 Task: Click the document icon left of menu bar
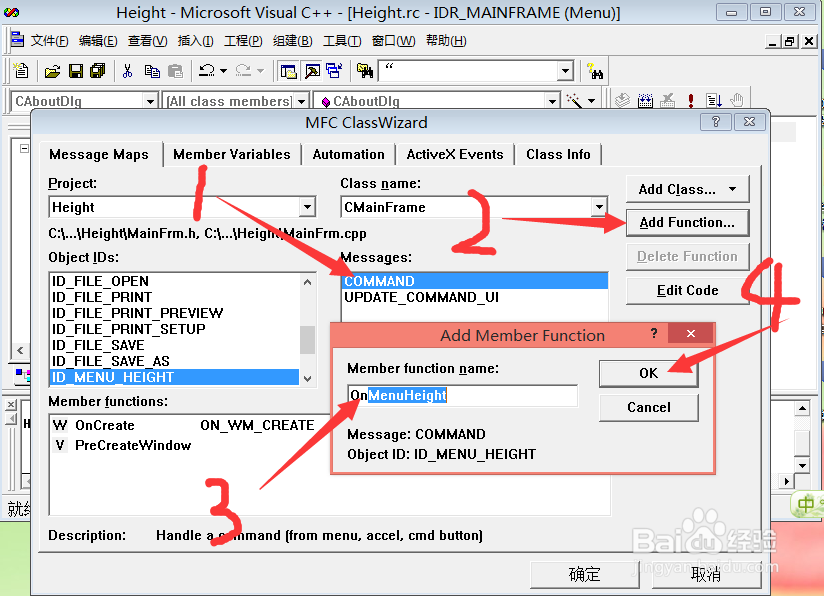click(17, 39)
